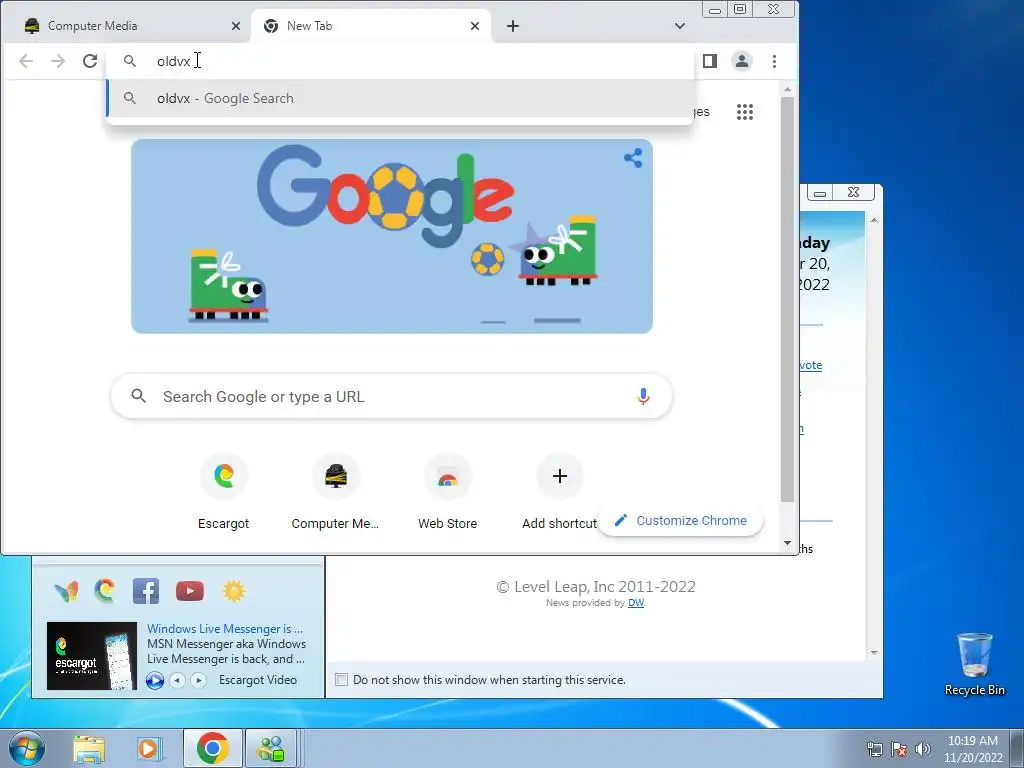Launch Windows Media Player from the taskbar
The width and height of the screenshot is (1024, 768).
(148, 748)
